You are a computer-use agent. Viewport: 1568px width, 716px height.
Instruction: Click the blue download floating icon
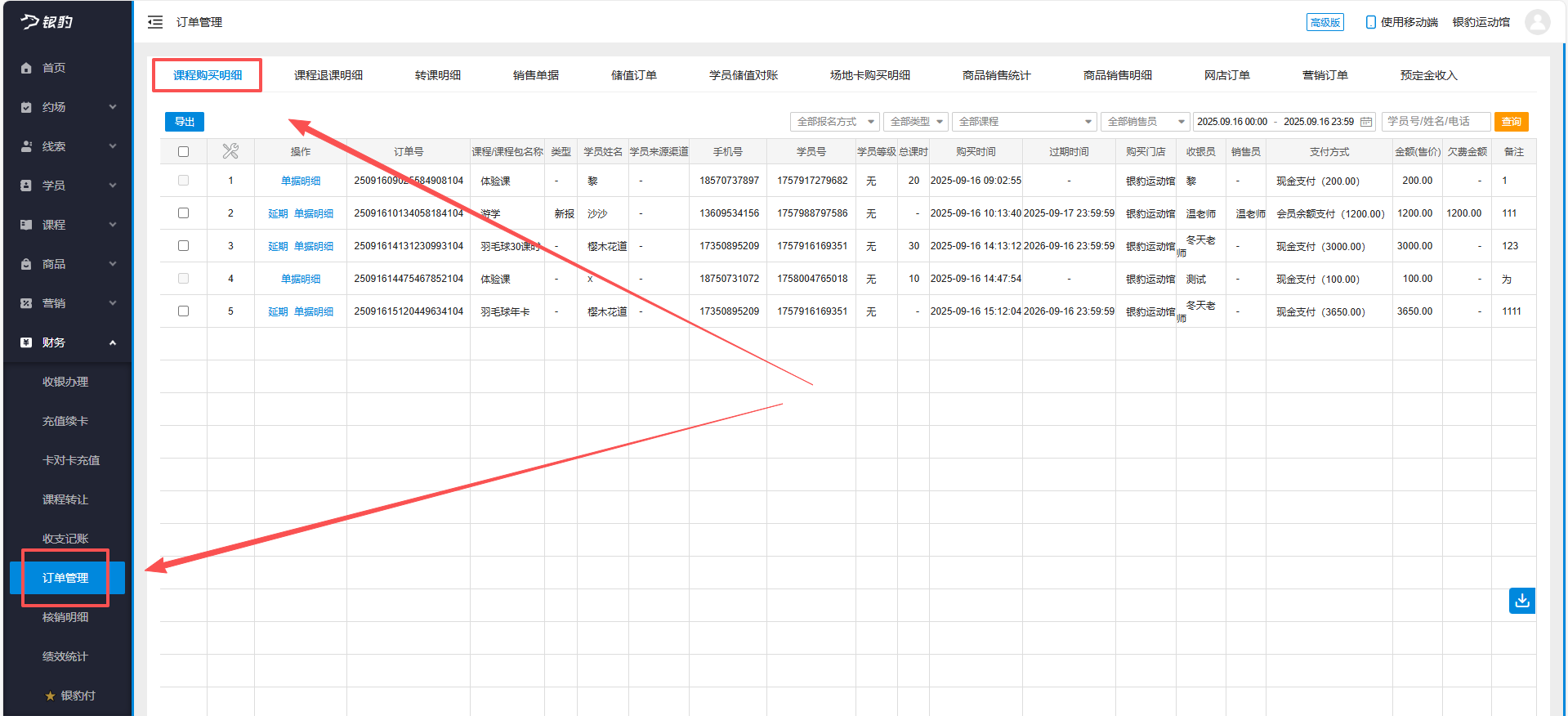click(x=1521, y=601)
